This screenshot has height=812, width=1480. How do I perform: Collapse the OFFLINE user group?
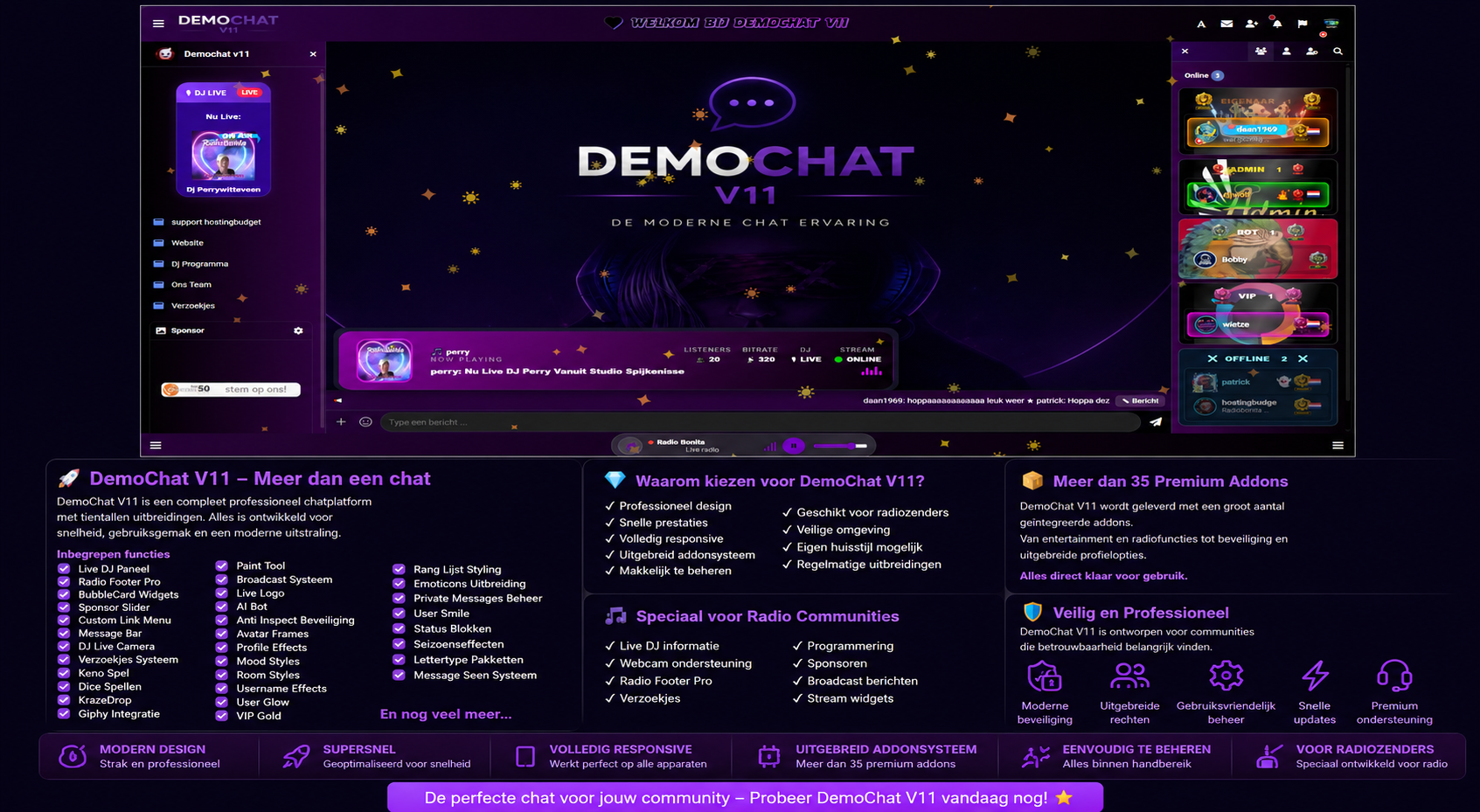pos(1257,358)
